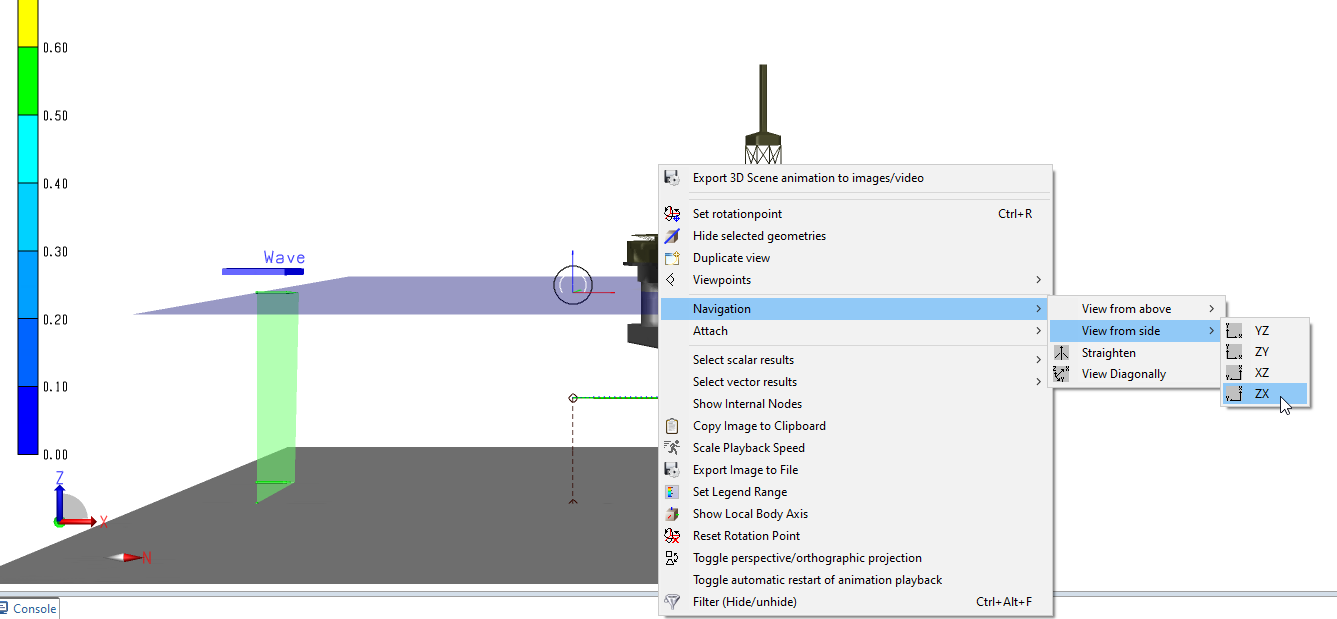Click the Hide selected geometries icon

tap(672, 236)
